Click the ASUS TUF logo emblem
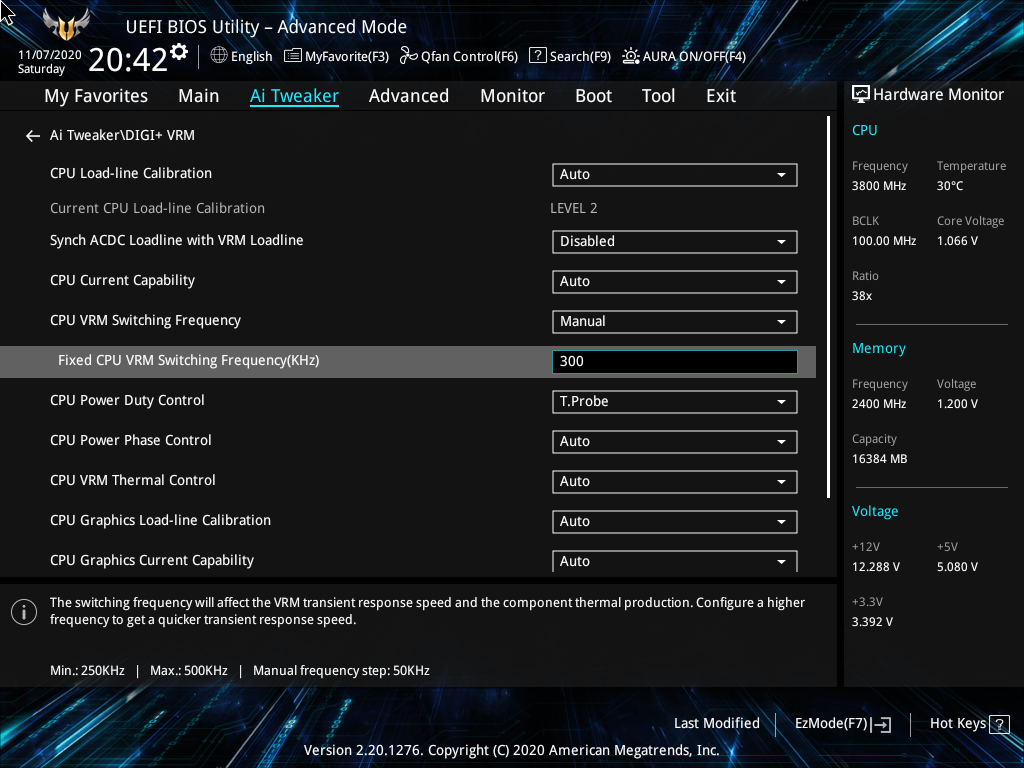The height and width of the screenshot is (768, 1024). coord(65,25)
